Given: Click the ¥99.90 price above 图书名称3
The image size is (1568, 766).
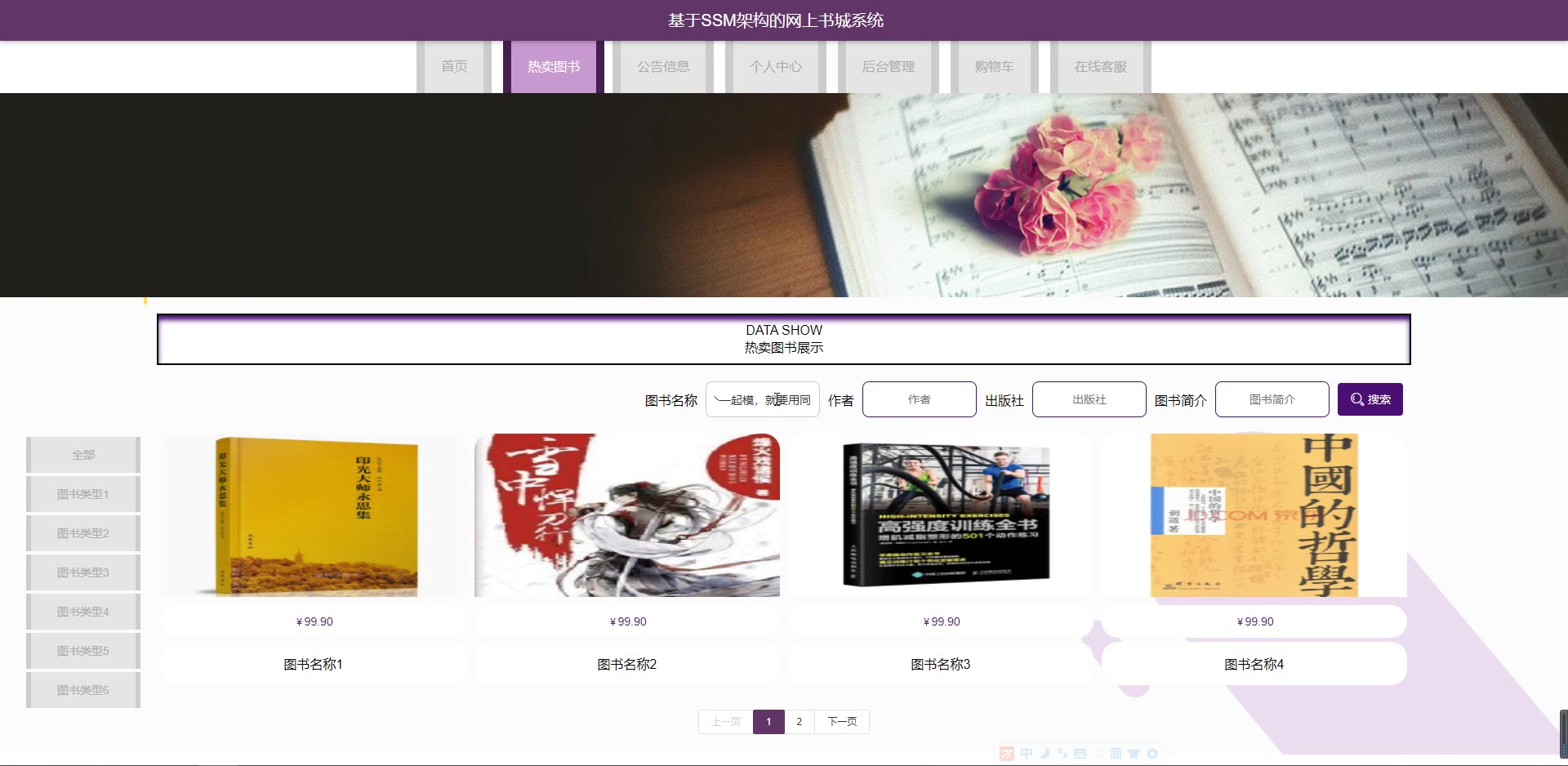Looking at the screenshot, I should 942,621.
